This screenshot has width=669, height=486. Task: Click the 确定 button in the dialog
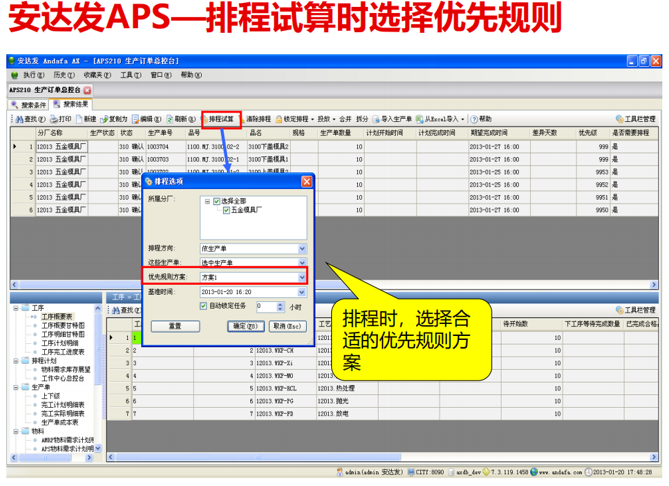(x=246, y=326)
